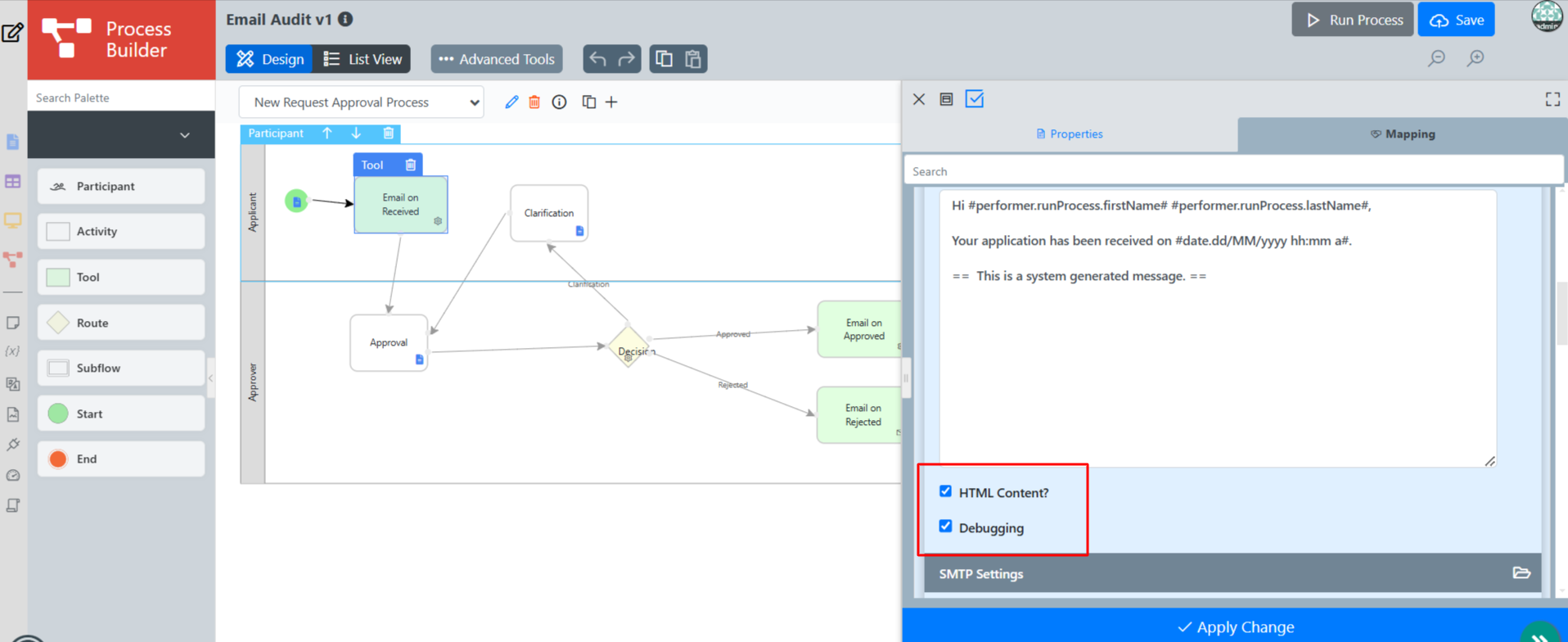Select Participant in the palette
The height and width of the screenshot is (642, 1568).
click(x=121, y=187)
